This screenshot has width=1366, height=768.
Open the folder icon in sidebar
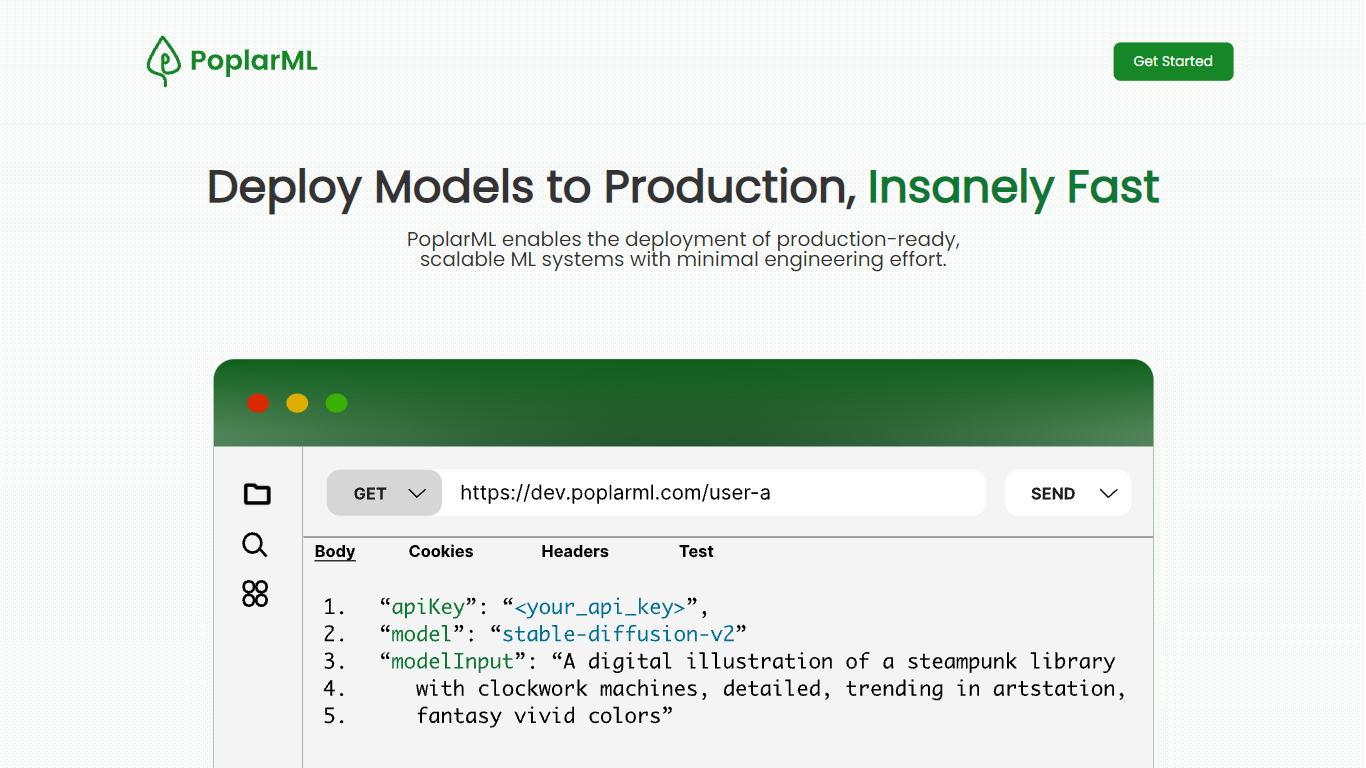coord(257,494)
